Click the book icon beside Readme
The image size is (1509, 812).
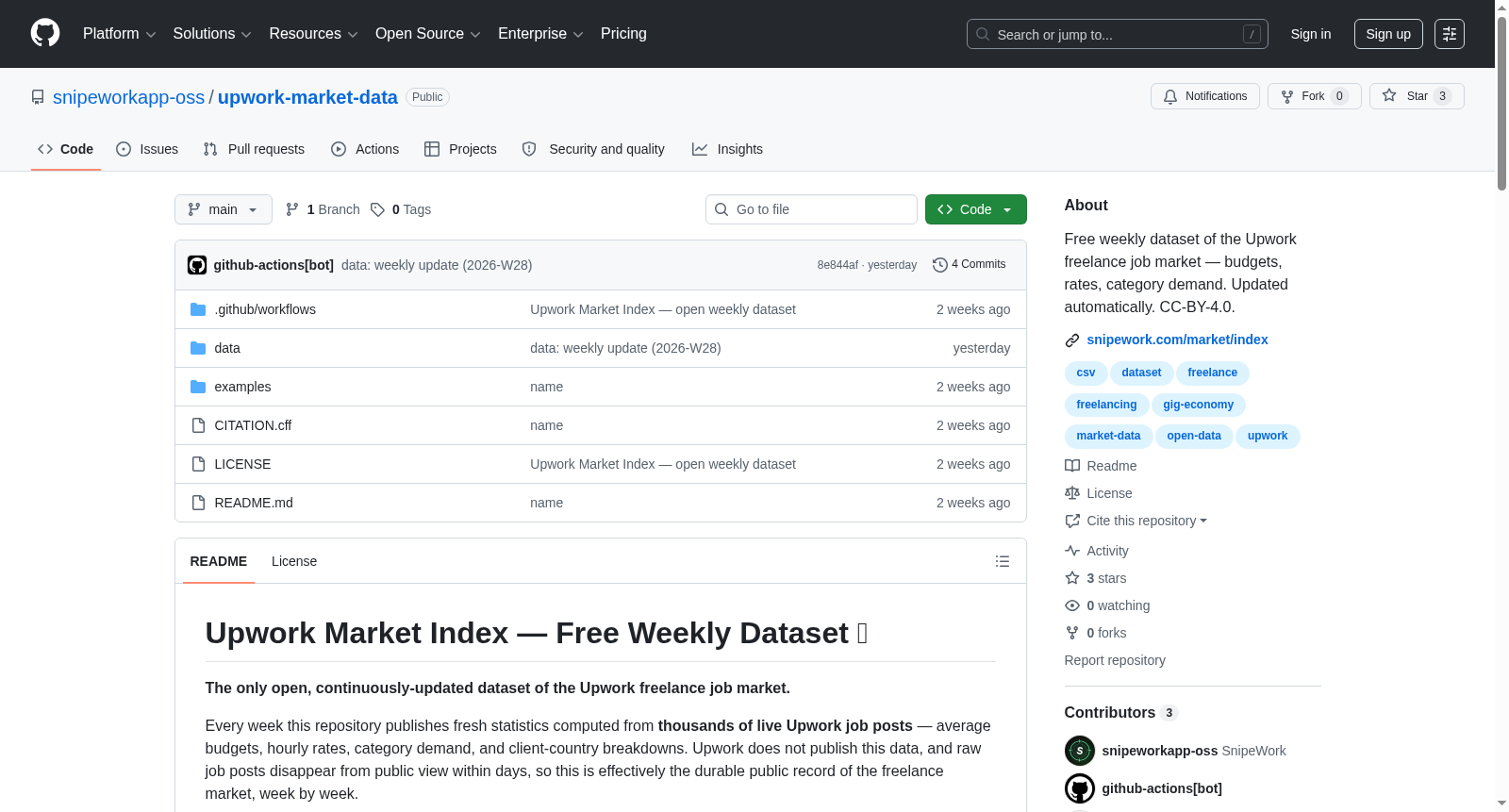(x=1072, y=466)
